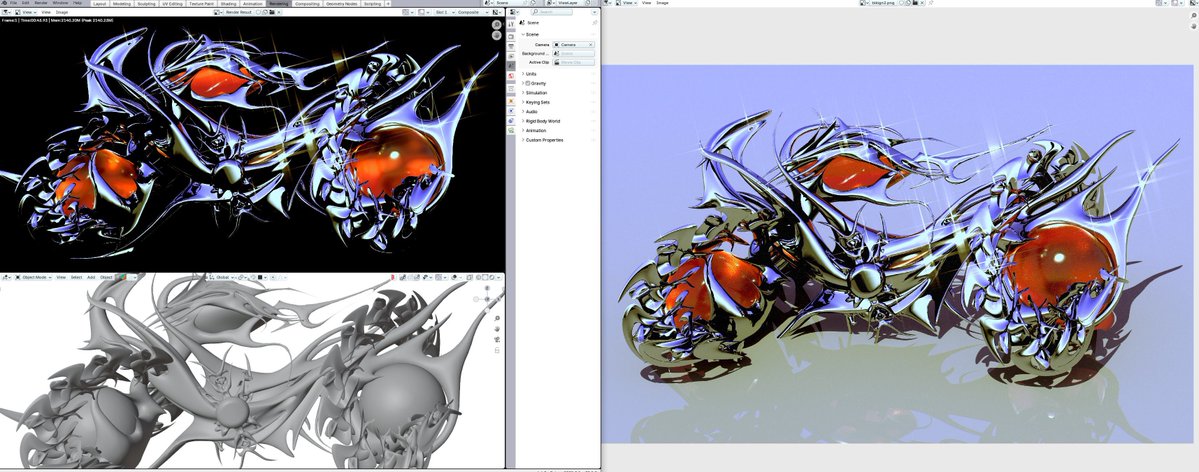Viewport: 1199px width, 472px height.
Task: Expand the Custom Properties panel
Action: (x=543, y=140)
